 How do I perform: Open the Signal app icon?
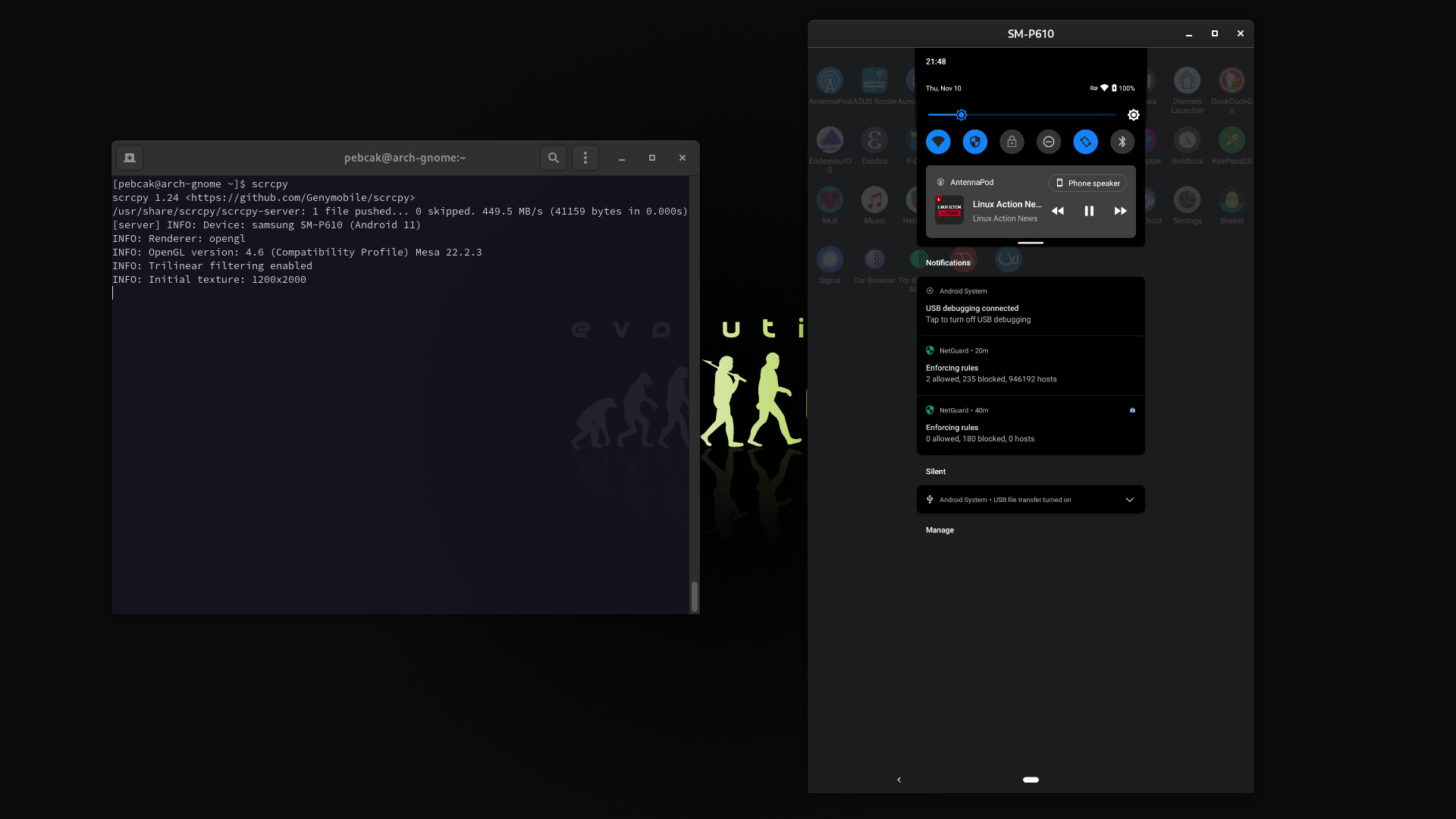[830, 259]
